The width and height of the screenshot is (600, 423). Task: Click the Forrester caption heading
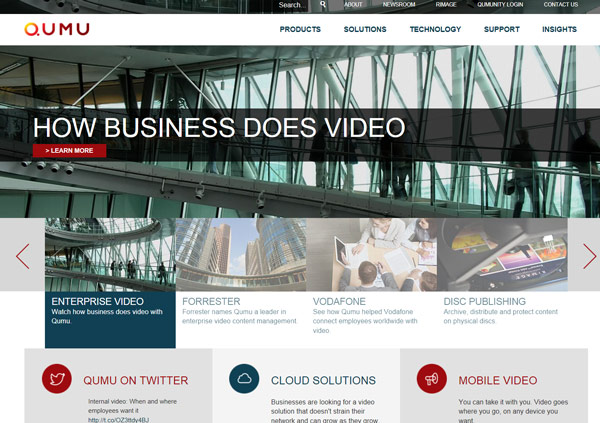pyautogui.click(x=211, y=301)
